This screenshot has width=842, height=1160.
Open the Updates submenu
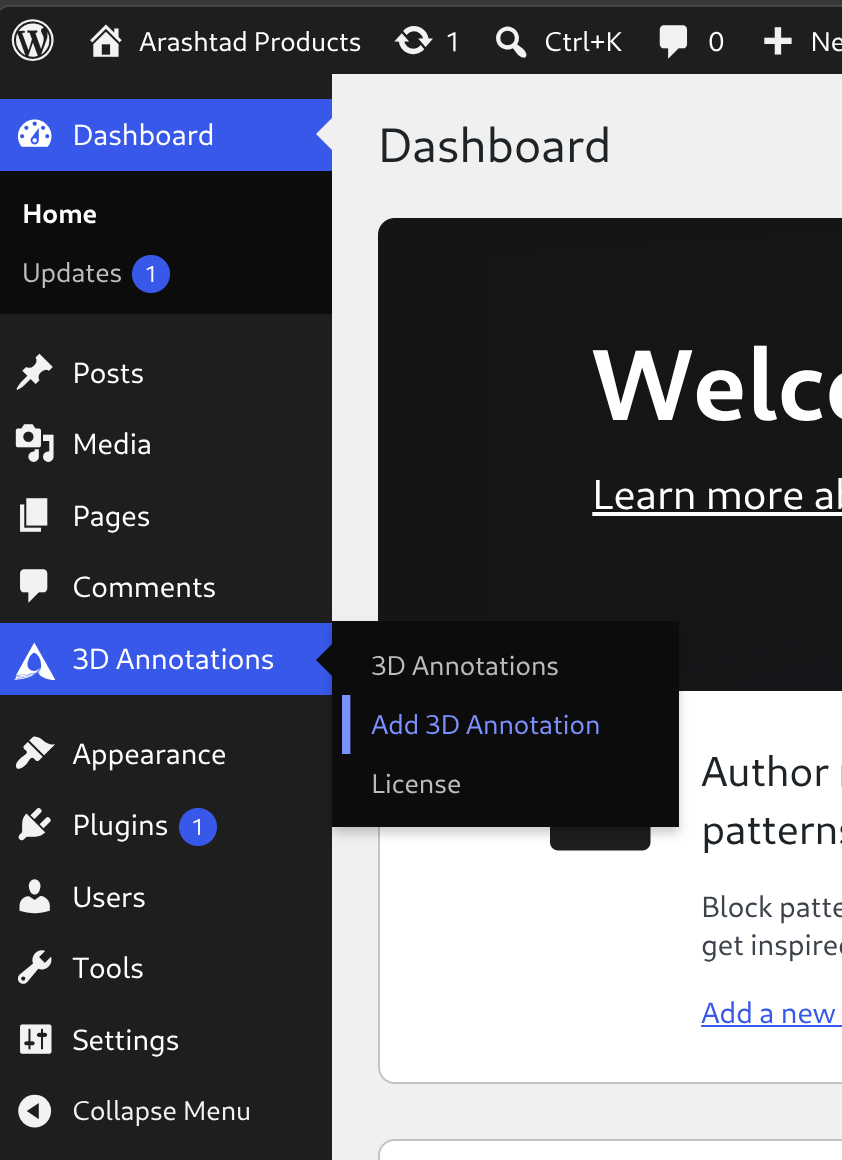(72, 274)
